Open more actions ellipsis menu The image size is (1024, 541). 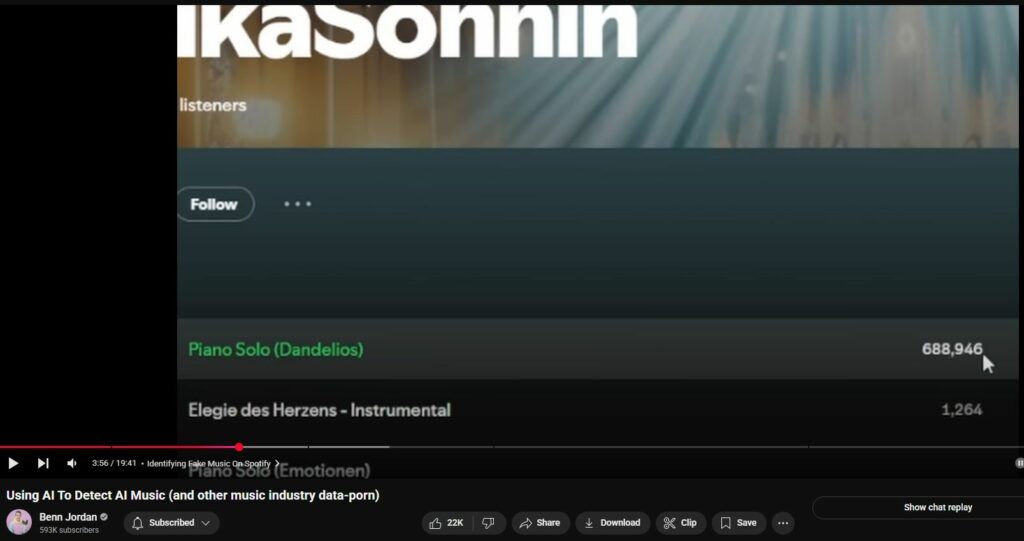[x=783, y=523]
